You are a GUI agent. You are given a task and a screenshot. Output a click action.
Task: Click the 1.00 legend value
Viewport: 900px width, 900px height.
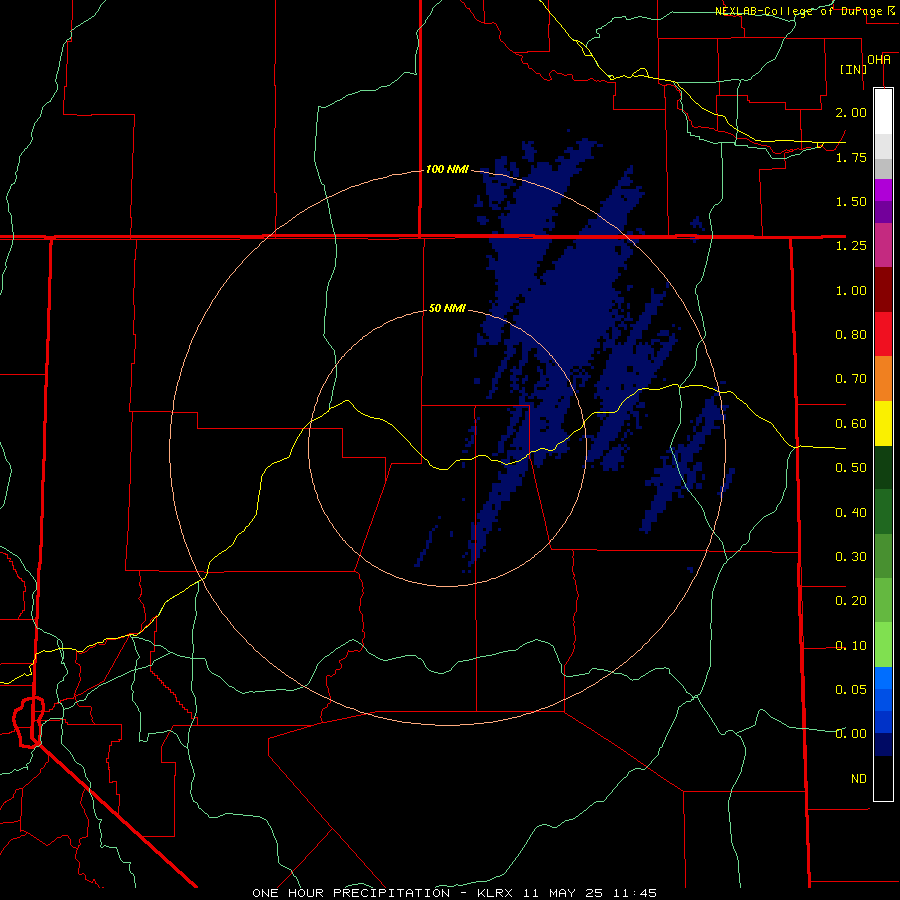coord(851,290)
